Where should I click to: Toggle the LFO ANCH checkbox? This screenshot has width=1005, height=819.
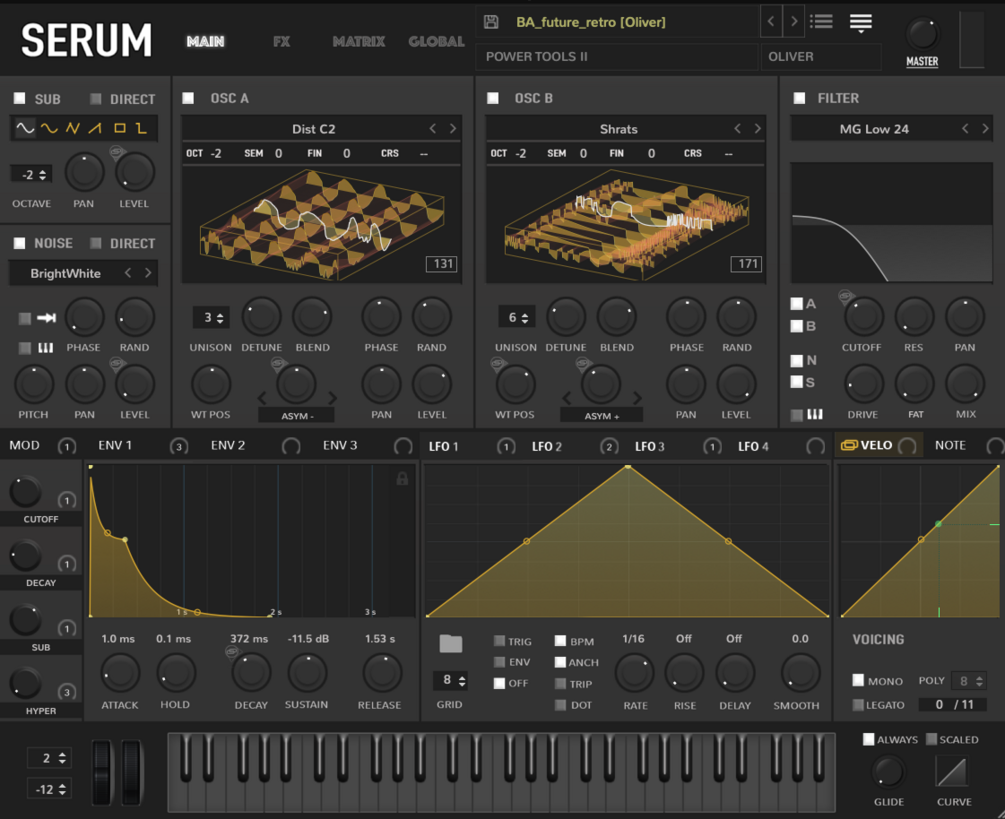[x=560, y=662]
